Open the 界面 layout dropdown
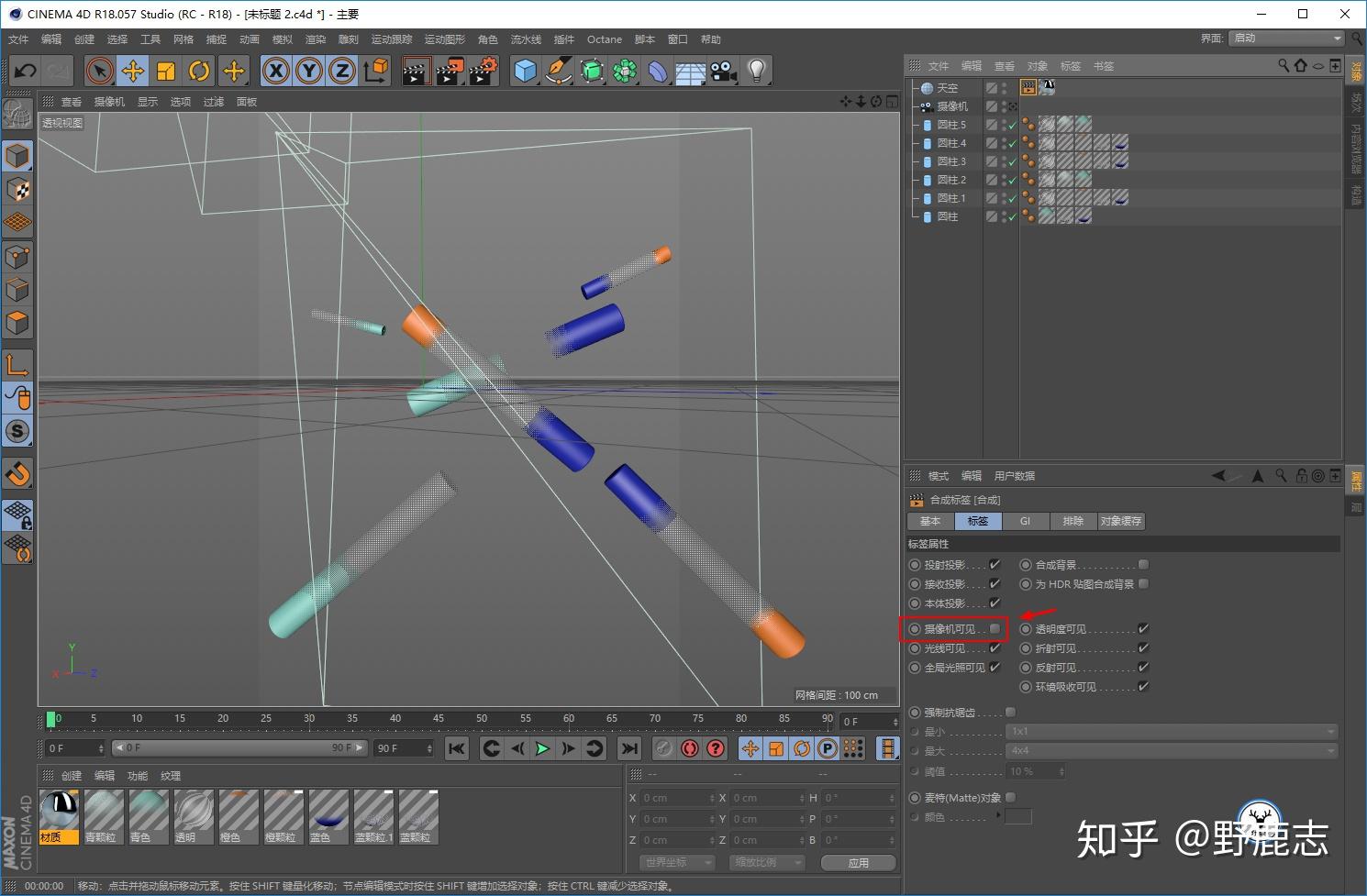This screenshot has height=896, width=1367. tap(1286, 39)
